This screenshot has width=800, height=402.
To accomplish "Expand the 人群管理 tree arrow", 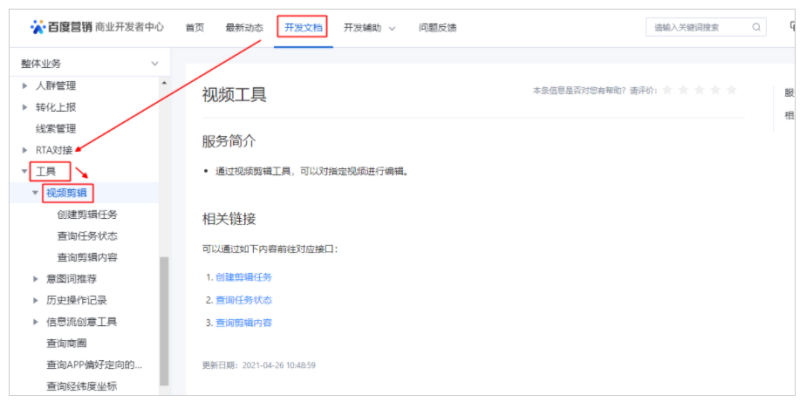I will 24,86.
